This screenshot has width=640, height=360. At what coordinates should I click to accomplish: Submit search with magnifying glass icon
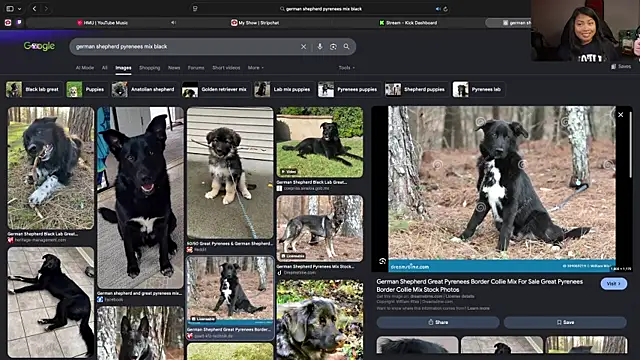(347, 47)
